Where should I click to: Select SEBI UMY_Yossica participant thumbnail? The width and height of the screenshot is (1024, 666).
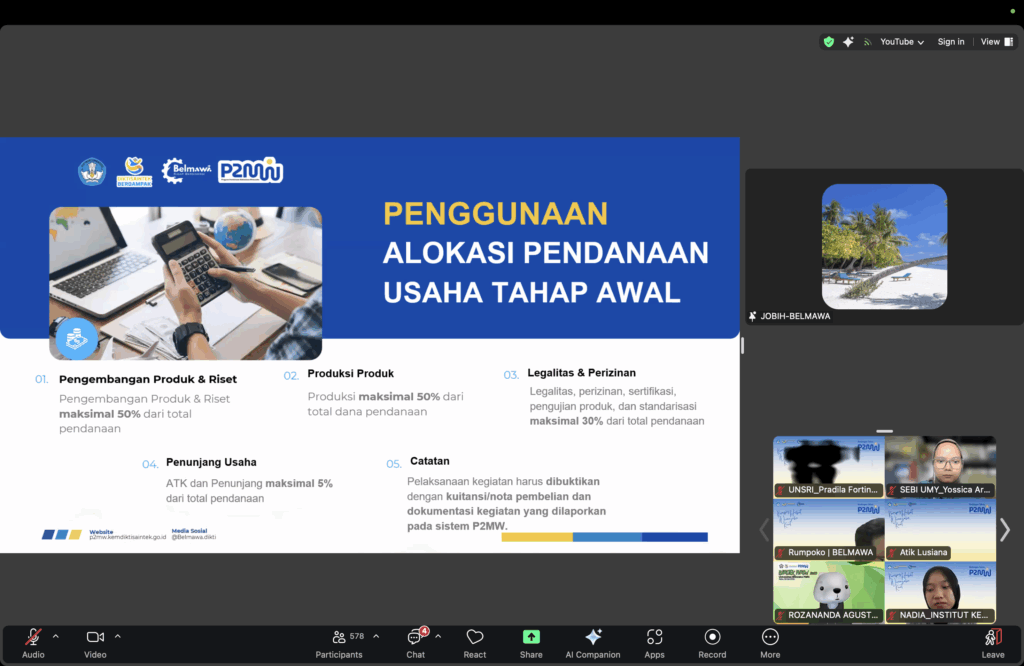coord(940,467)
